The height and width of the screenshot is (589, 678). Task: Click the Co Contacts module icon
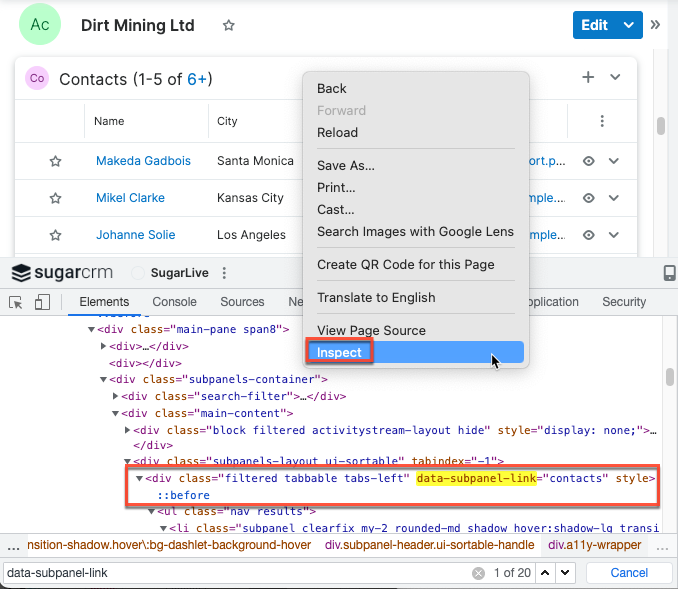pyautogui.click(x=37, y=78)
